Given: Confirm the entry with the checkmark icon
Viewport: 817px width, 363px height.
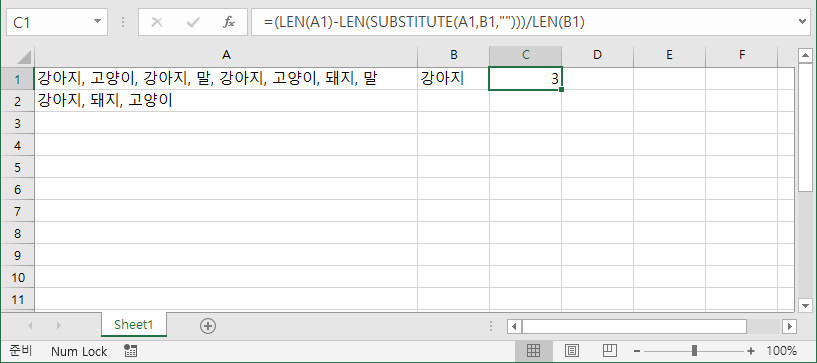Looking at the screenshot, I should point(193,22).
